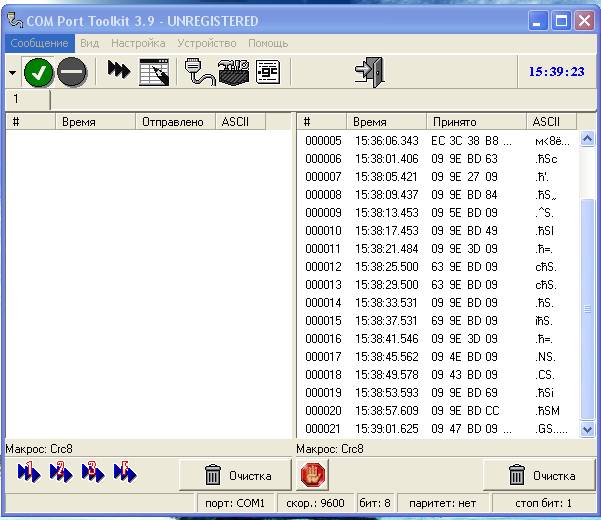Image resolution: width=601 pixels, height=520 pixels.
Task: Select received row 000013
Action: click(x=437, y=285)
